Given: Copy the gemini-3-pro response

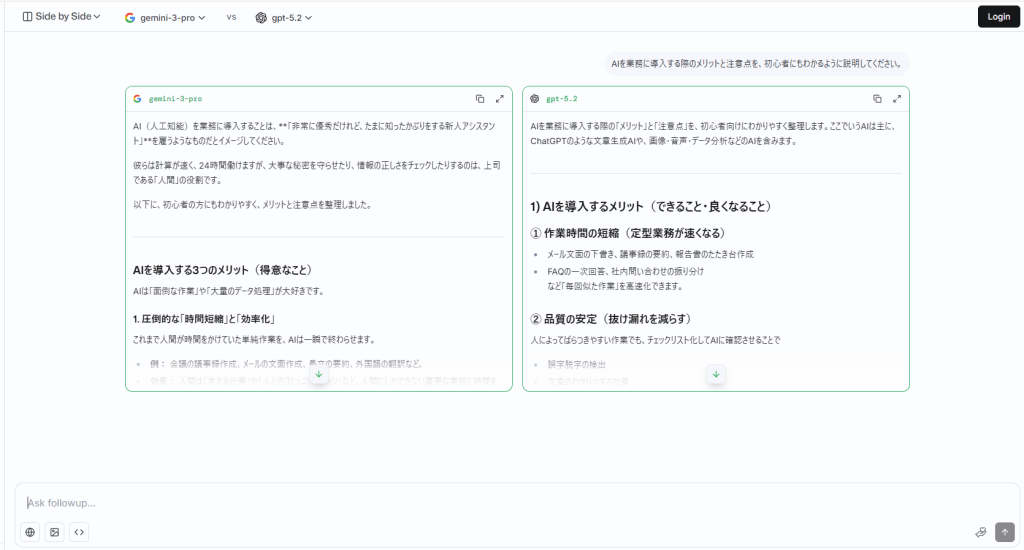Looking at the screenshot, I should (480, 99).
